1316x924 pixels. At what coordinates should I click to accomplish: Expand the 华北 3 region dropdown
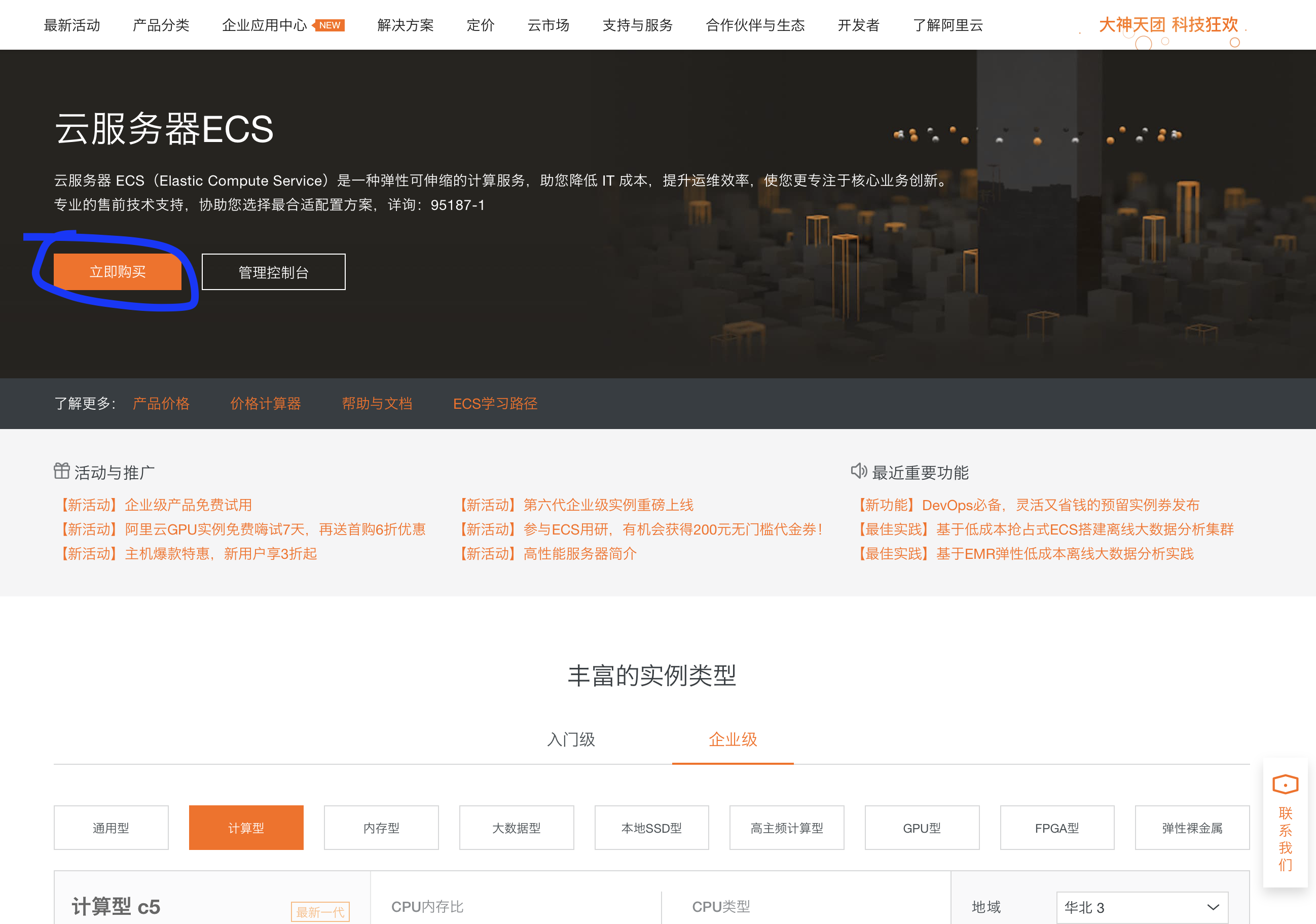(x=1141, y=907)
